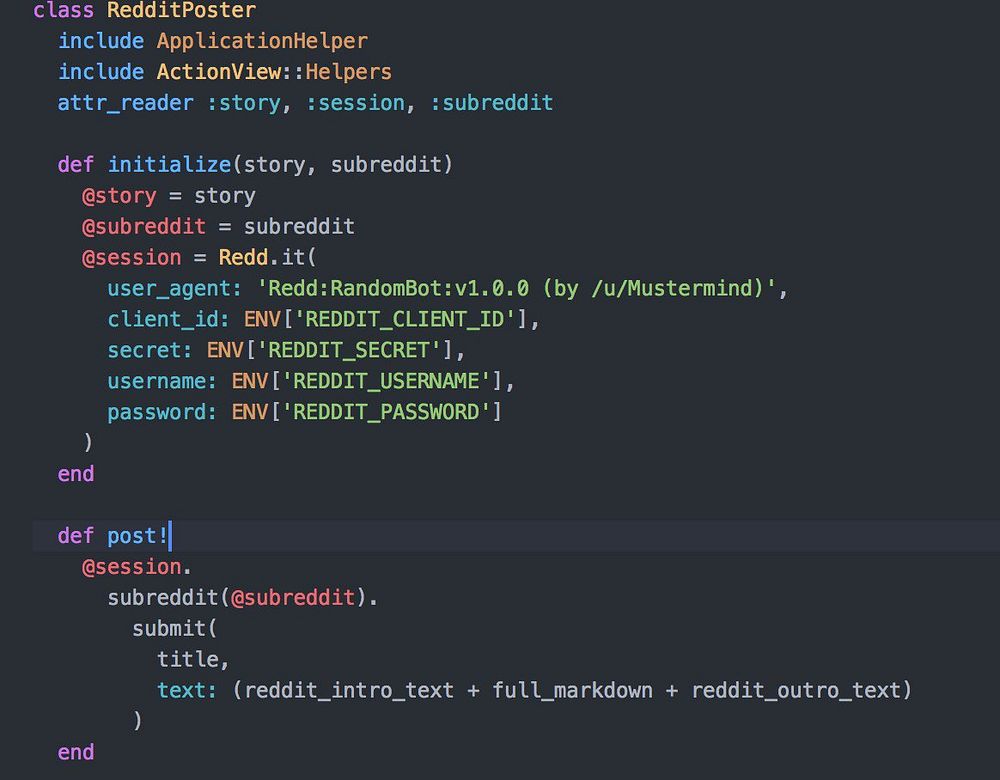
Task: Click the :subreddit symbol
Action: pyautogui.click(x=491, y=103)
